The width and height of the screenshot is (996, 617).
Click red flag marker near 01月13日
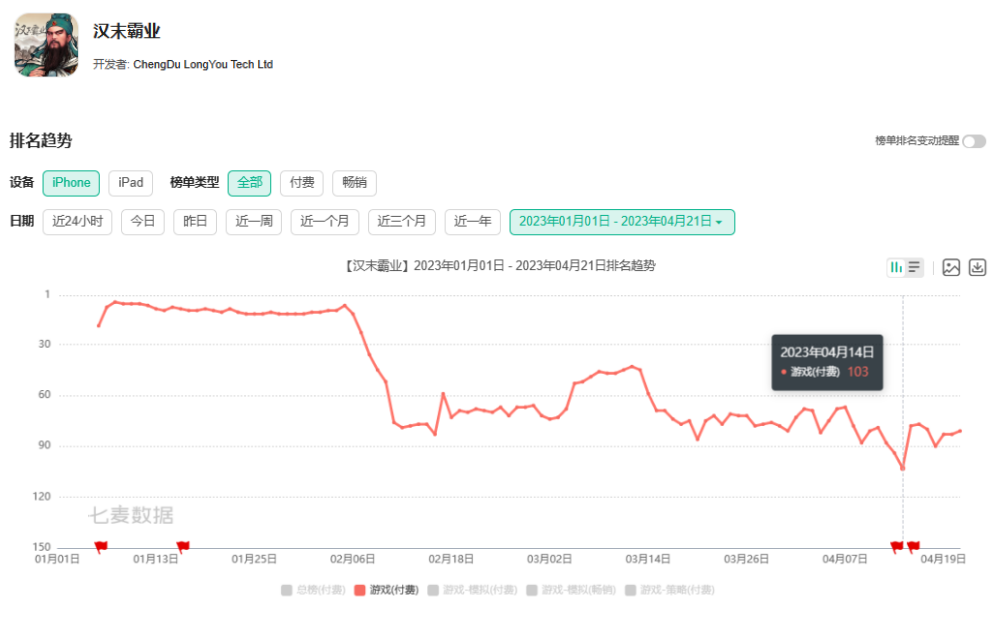click(x=183, y=546)
